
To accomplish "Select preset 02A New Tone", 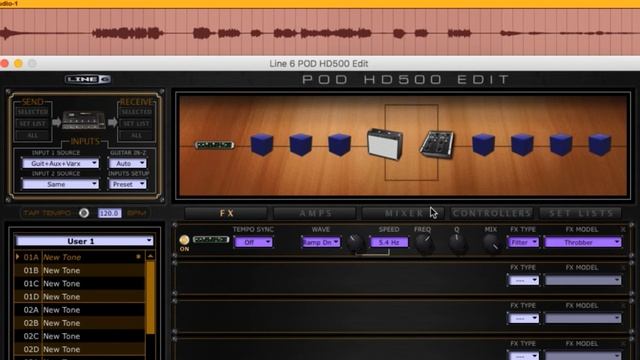I will click(x=80, y=310).
